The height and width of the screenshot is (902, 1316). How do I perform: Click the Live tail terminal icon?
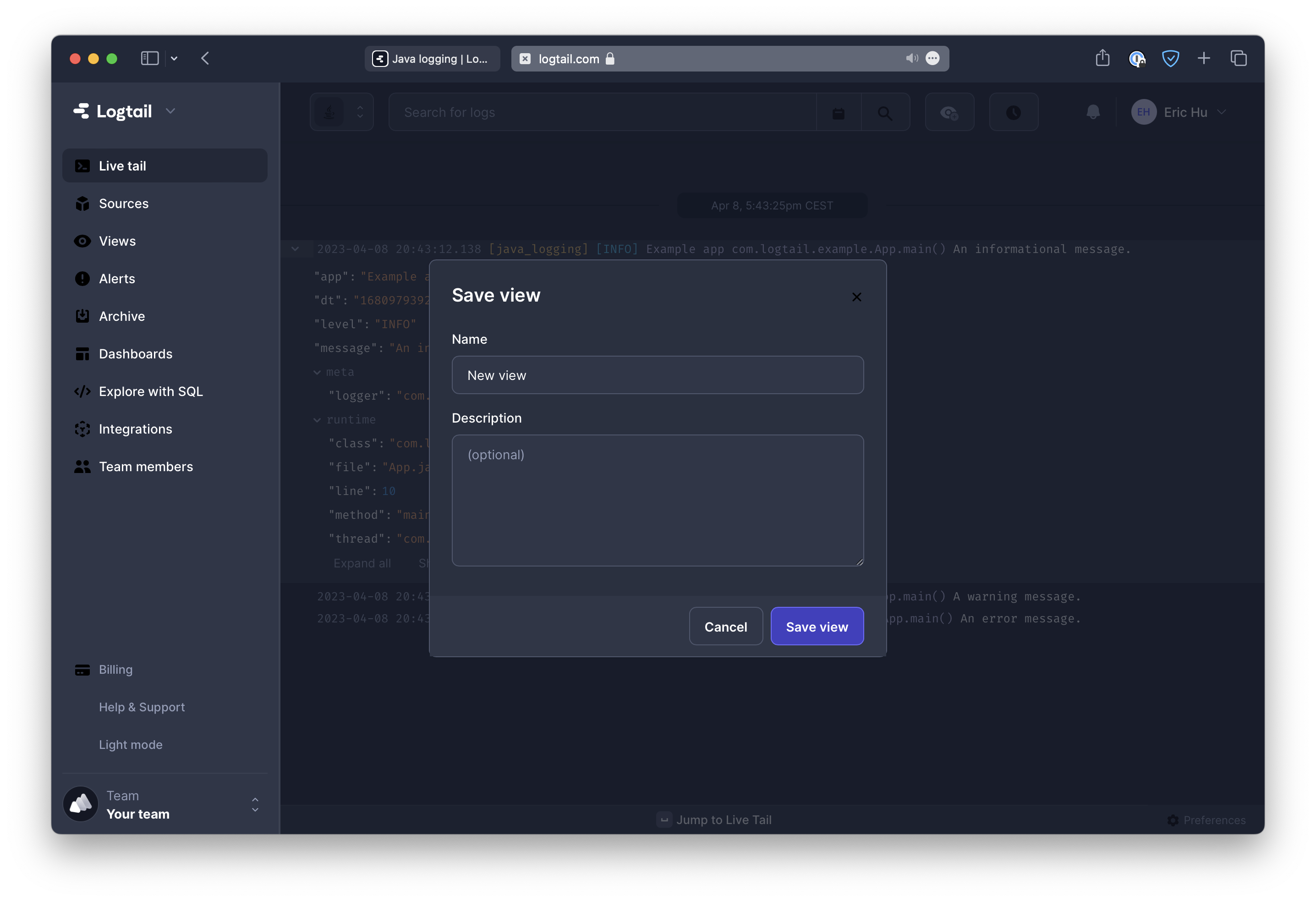[x=82, y=165]
